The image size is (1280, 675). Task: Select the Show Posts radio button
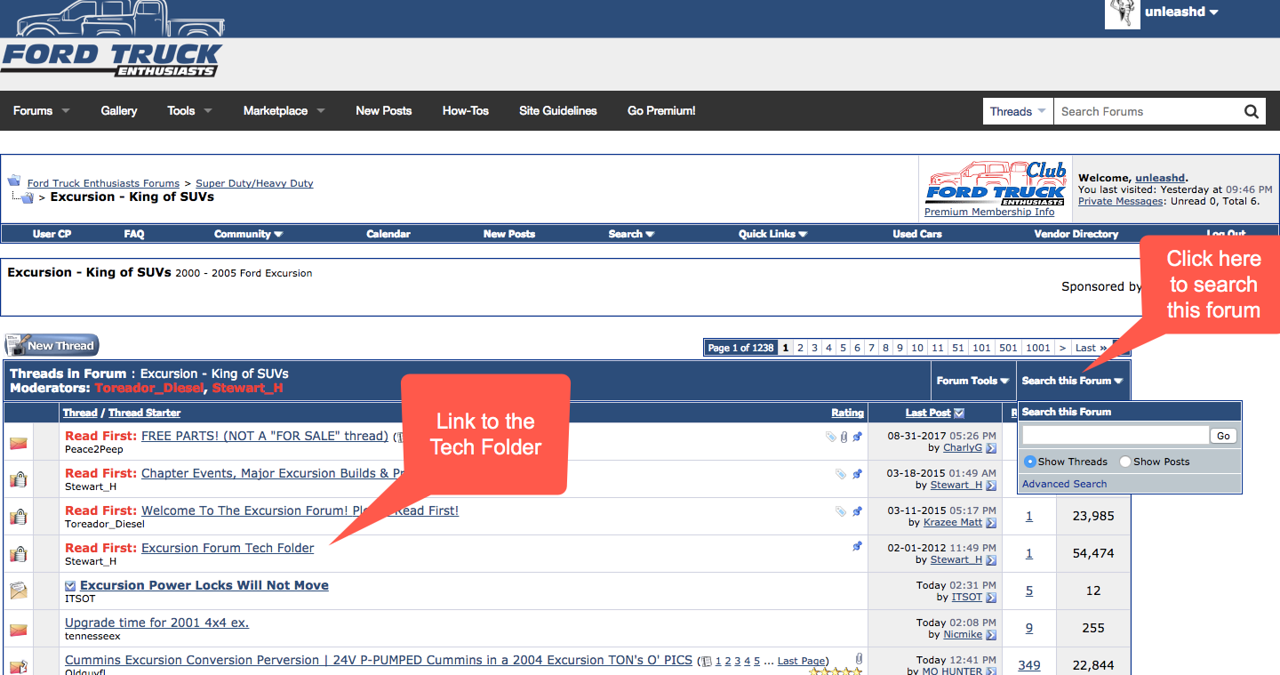click(1125, 462)
